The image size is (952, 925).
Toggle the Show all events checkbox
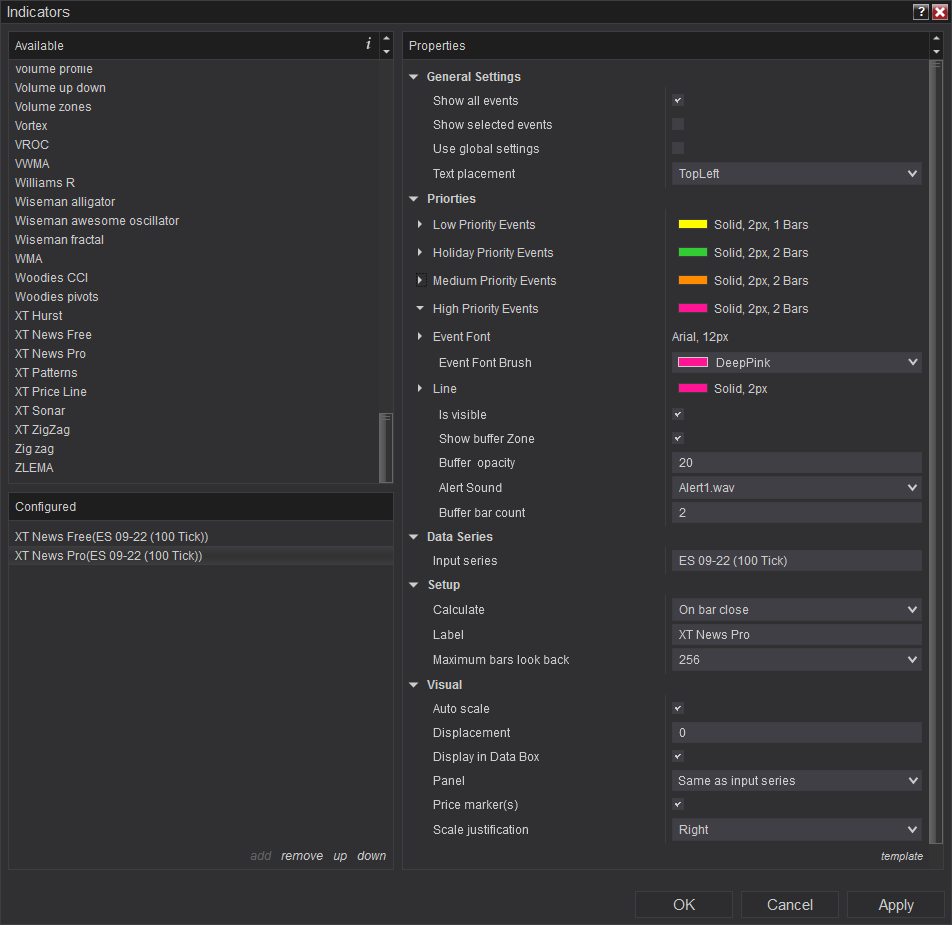678,100
